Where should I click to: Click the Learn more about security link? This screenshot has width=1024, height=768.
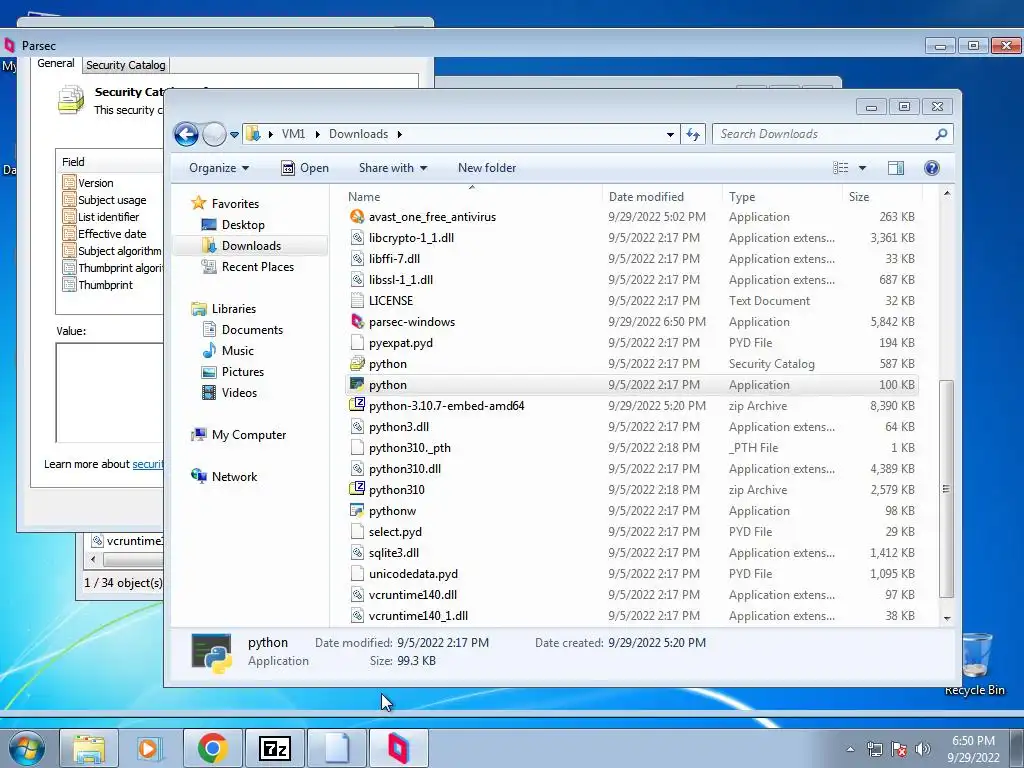[x=148, y=464]
